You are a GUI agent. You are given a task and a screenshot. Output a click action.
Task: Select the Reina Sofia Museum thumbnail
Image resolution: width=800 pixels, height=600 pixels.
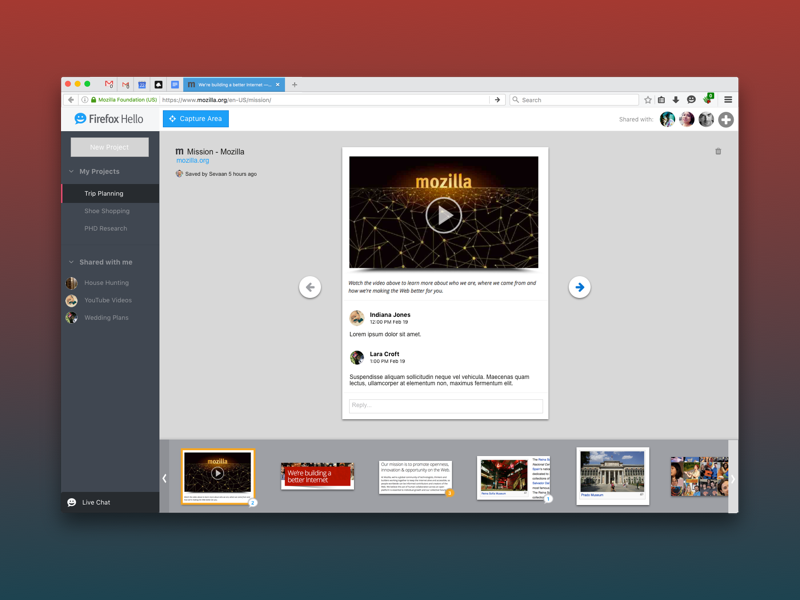(x=513, y=478)
